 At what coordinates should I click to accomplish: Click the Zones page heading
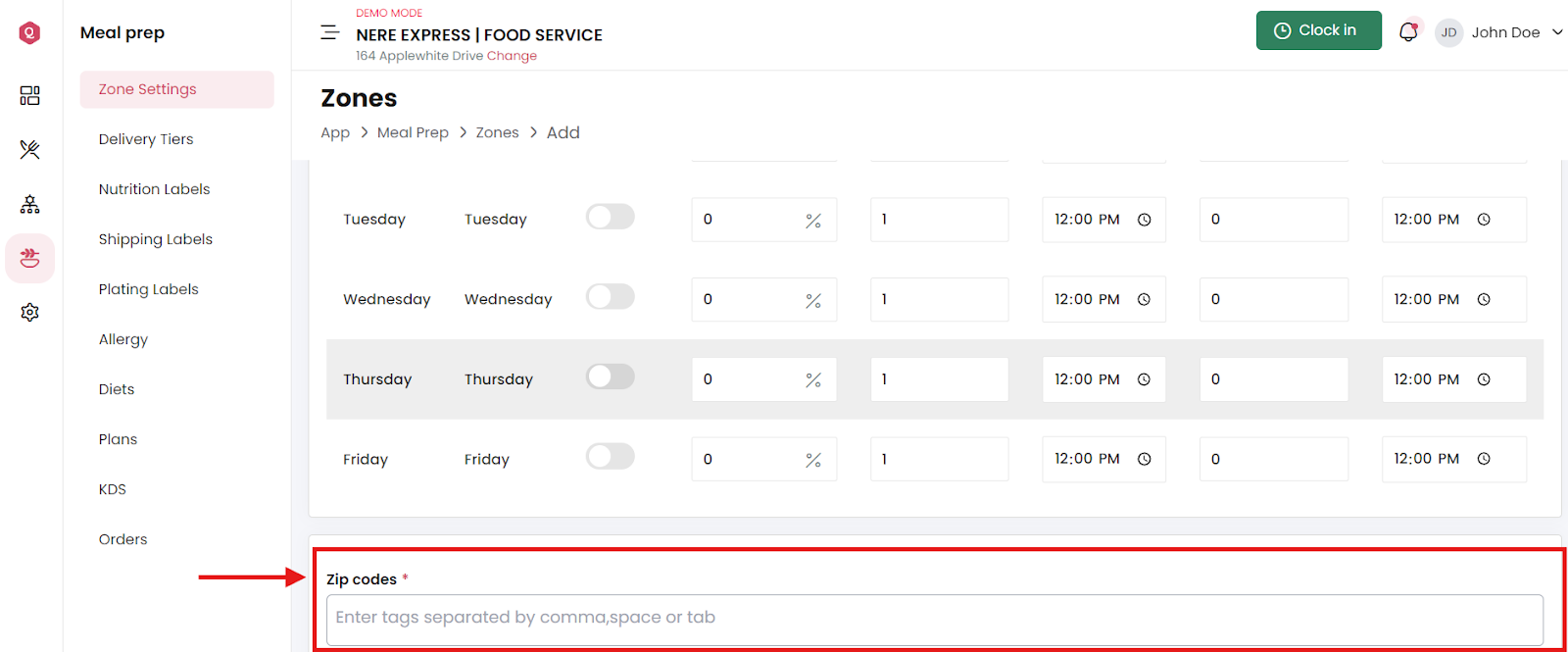tap(359, 98)
